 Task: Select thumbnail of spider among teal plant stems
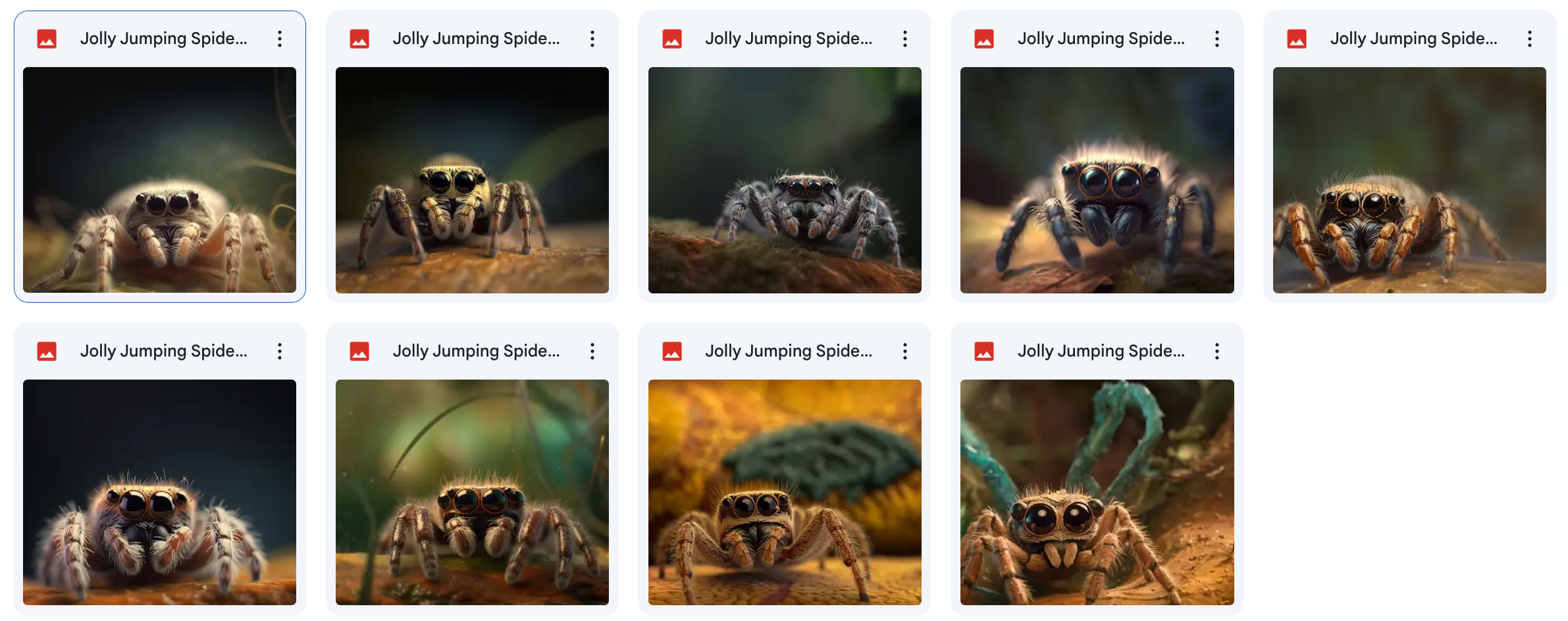[x=1097, y=492]
